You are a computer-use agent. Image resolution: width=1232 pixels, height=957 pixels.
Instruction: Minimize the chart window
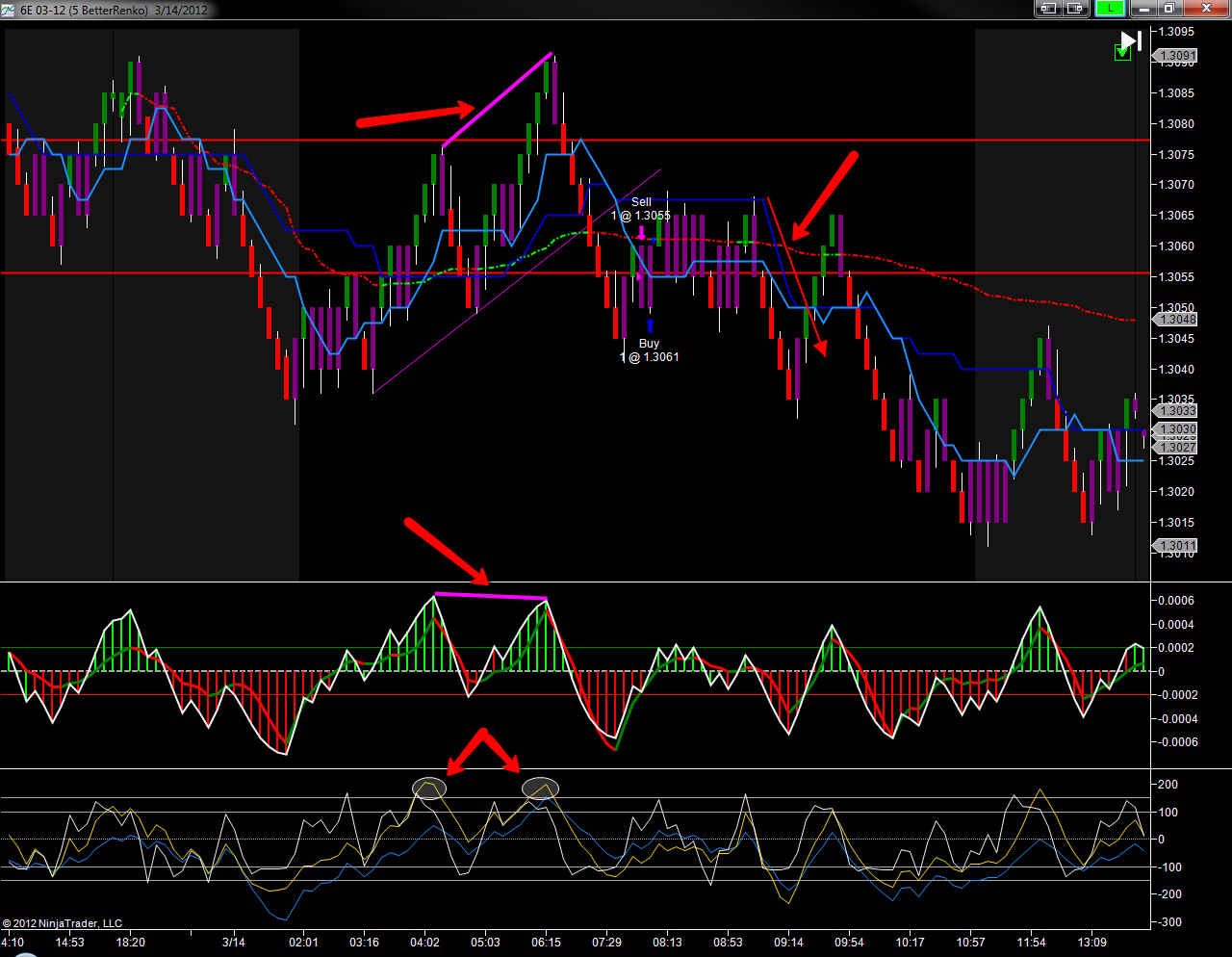(1143, 9)
